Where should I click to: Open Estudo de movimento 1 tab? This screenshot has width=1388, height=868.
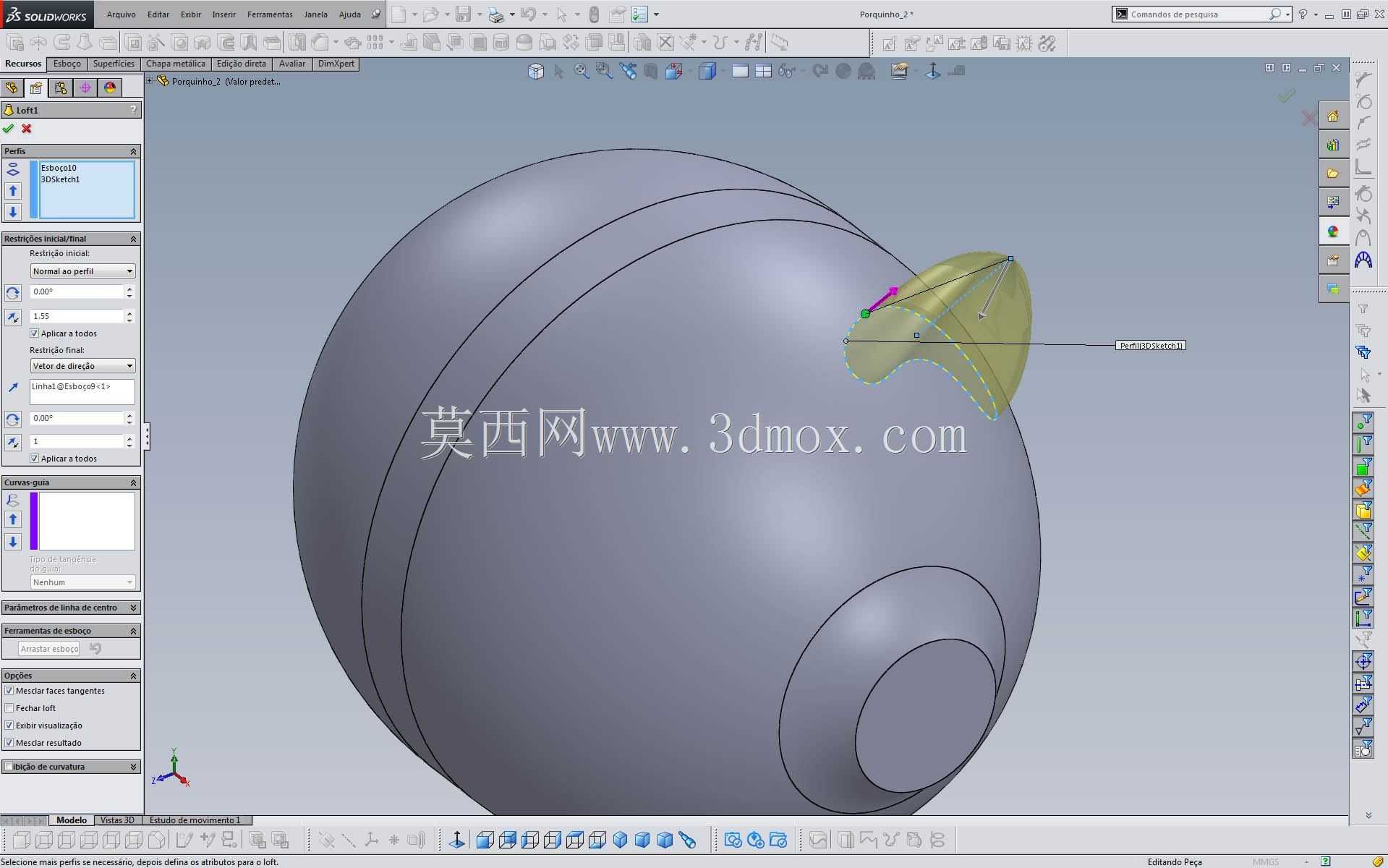pos(195,820)
